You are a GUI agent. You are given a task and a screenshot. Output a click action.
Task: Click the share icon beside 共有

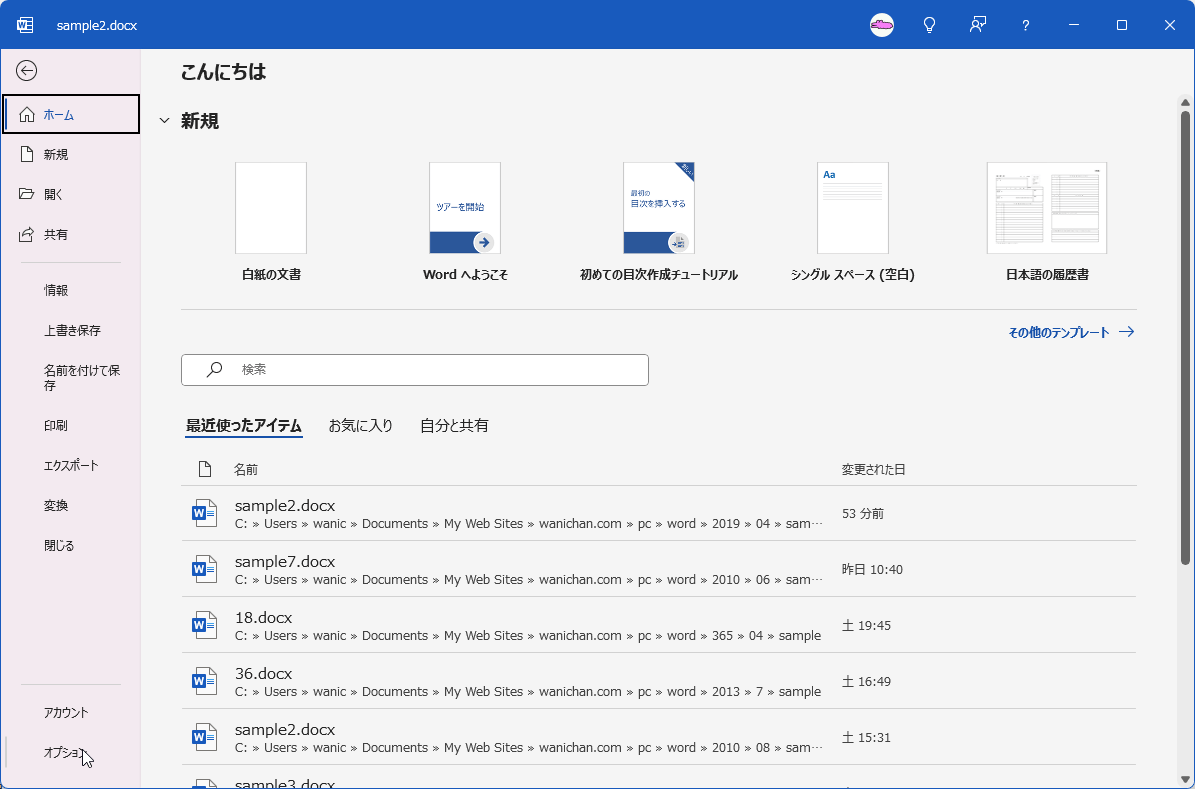(27, 235)
